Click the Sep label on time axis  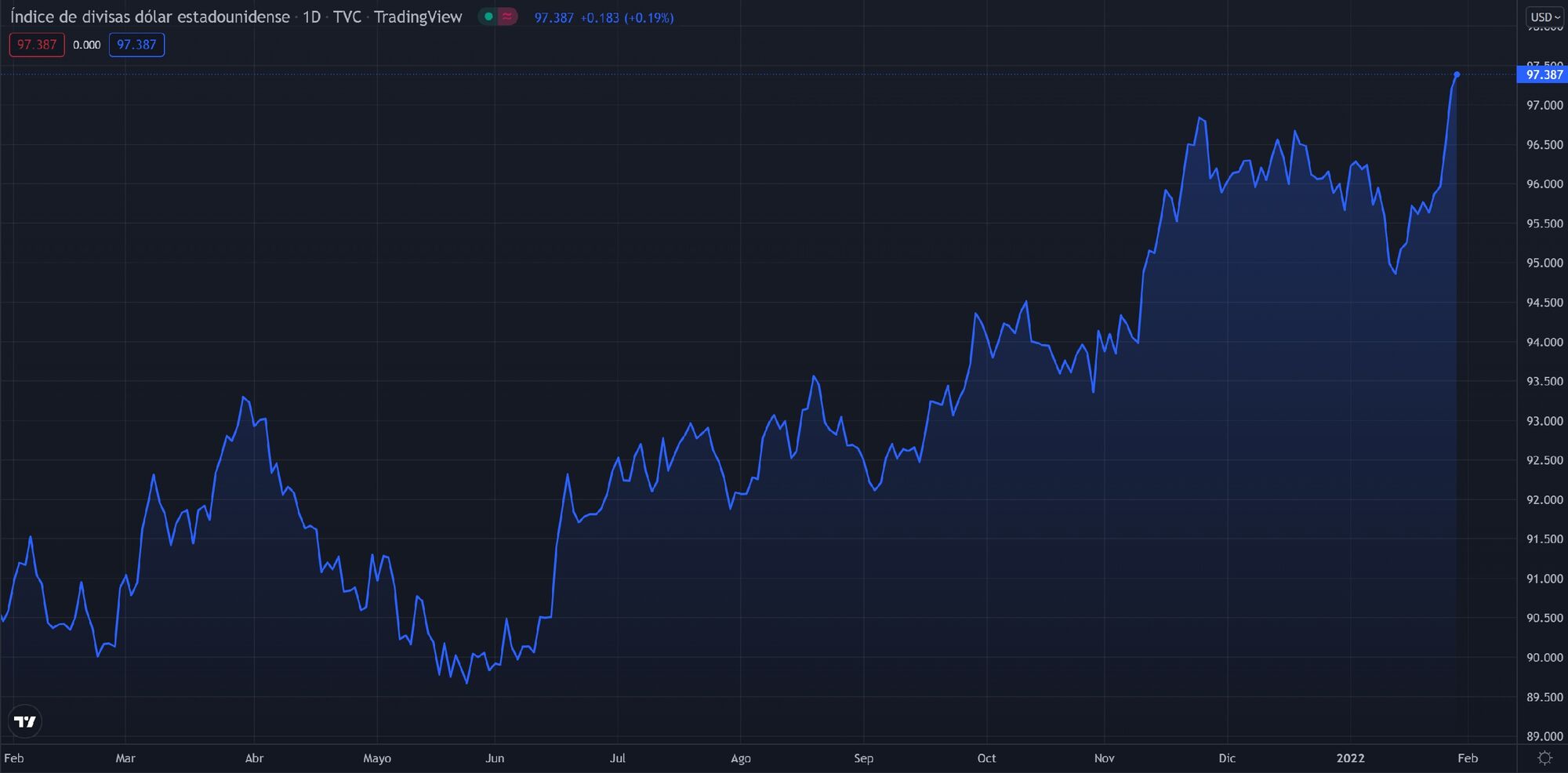coord(863,759)
